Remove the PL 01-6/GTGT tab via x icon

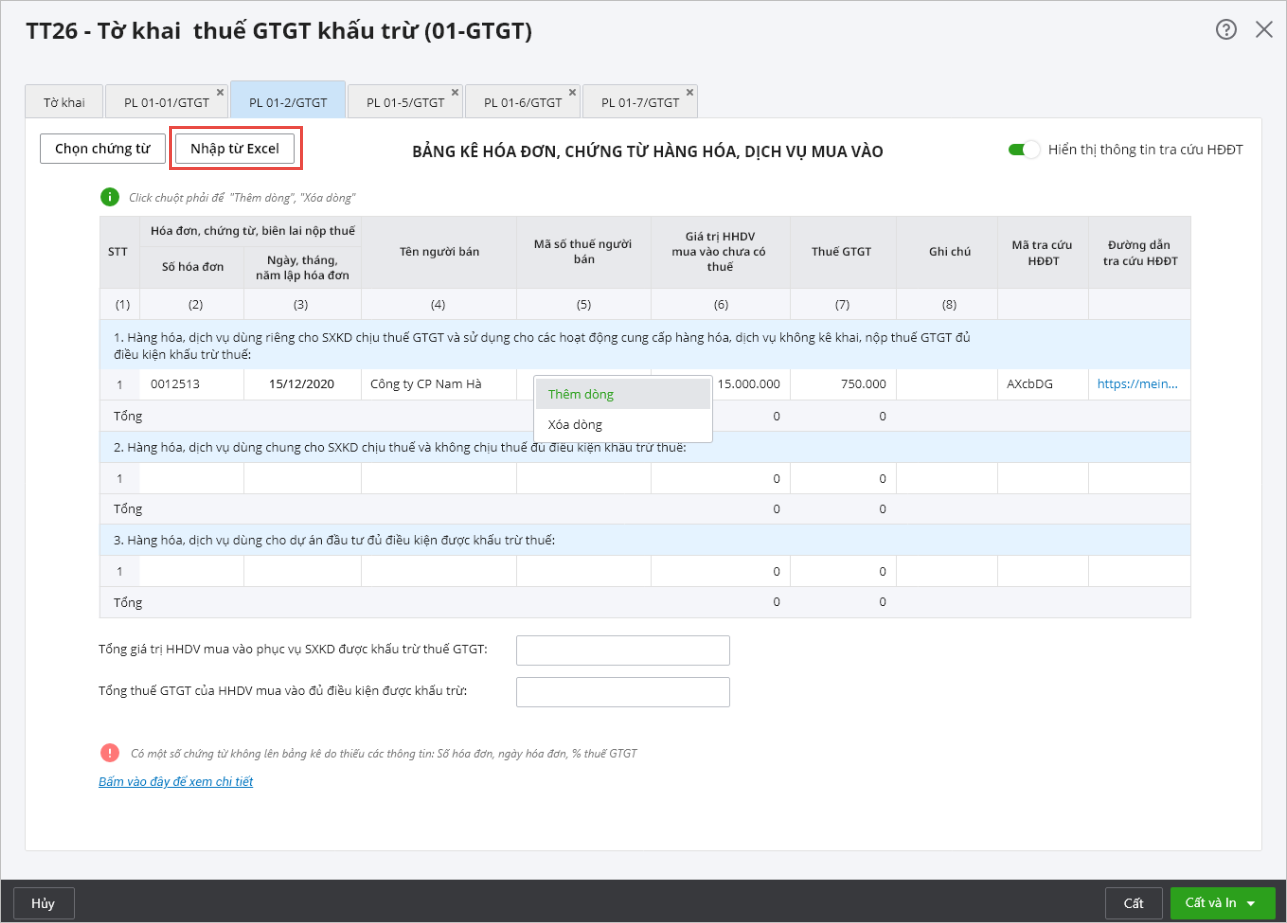572,92
